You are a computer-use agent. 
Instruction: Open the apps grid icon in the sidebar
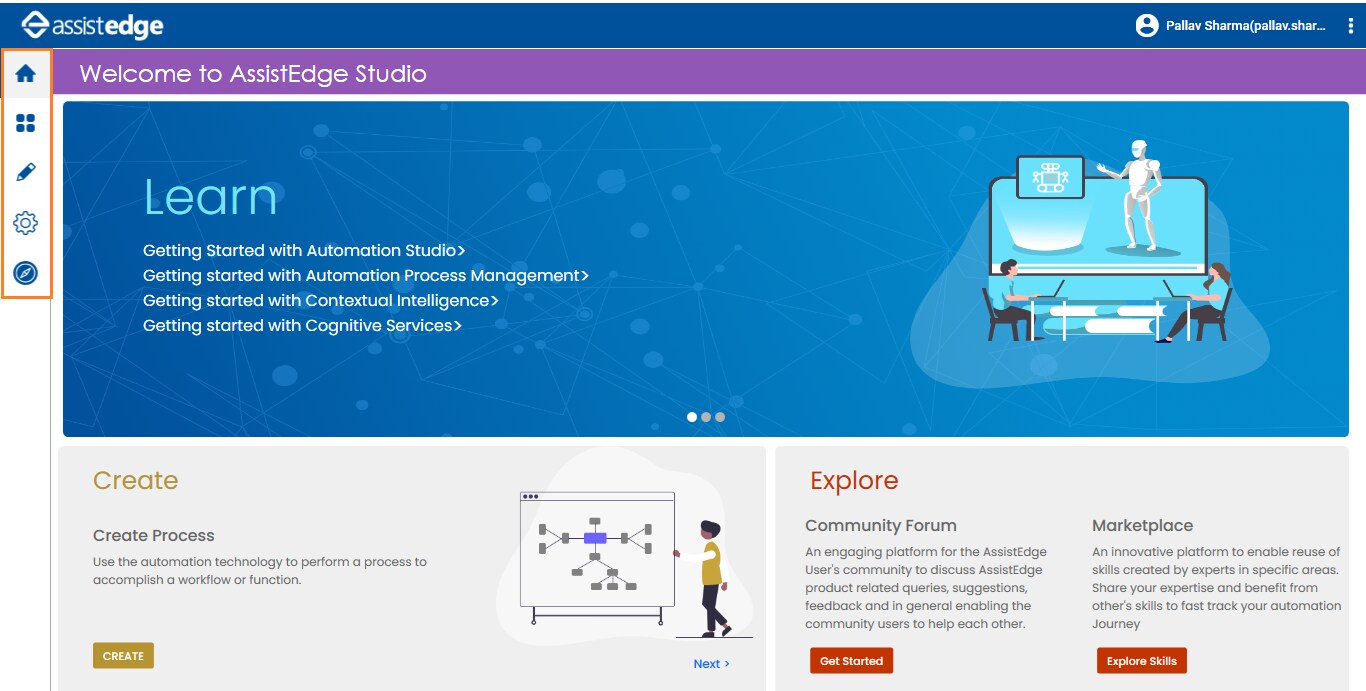click(25, 123)
